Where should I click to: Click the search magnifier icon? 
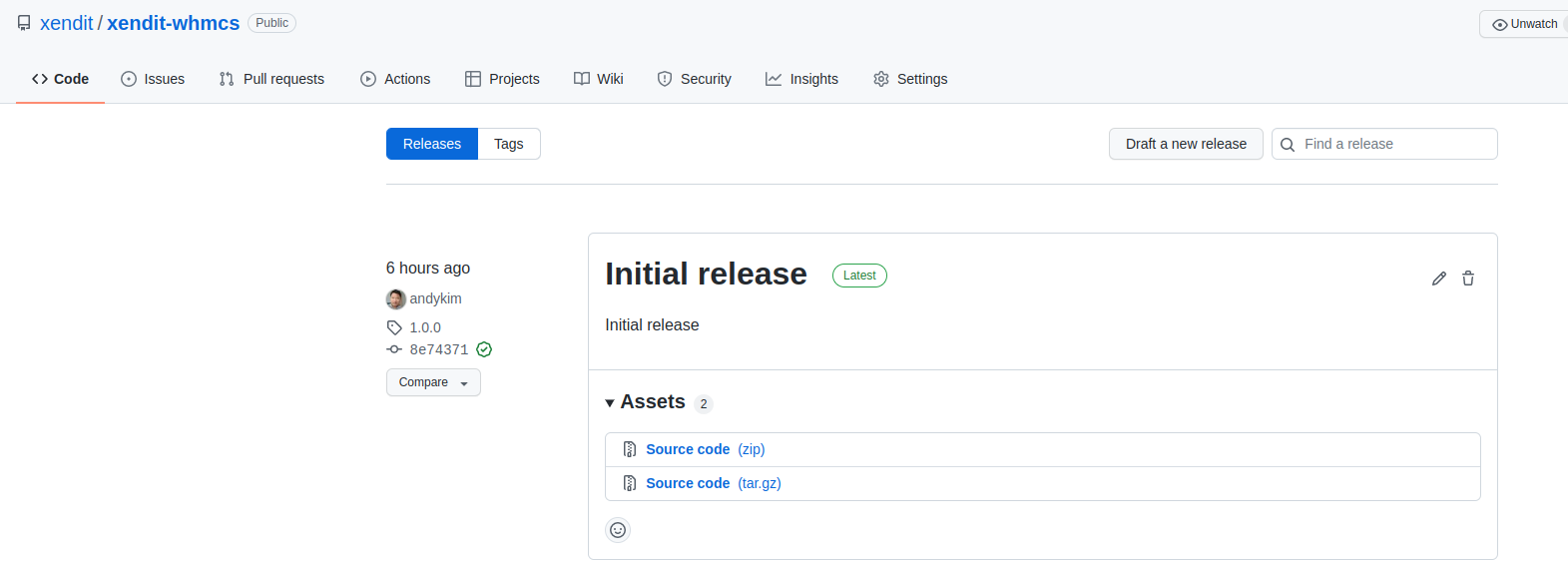(1288, 145)
